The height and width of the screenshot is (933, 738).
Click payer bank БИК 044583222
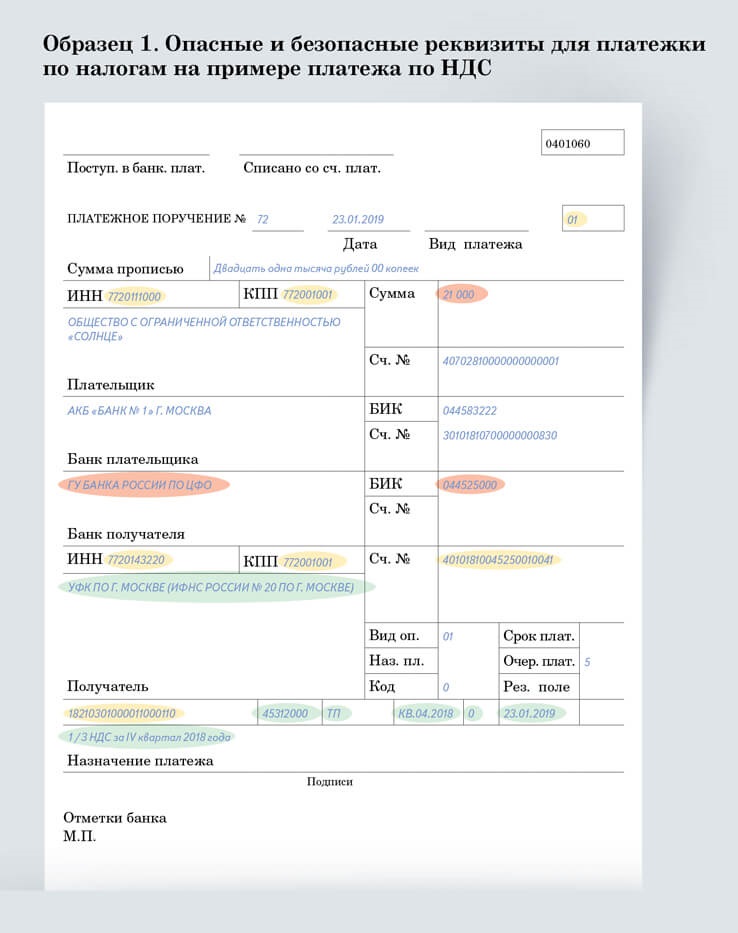coord(470,411)
